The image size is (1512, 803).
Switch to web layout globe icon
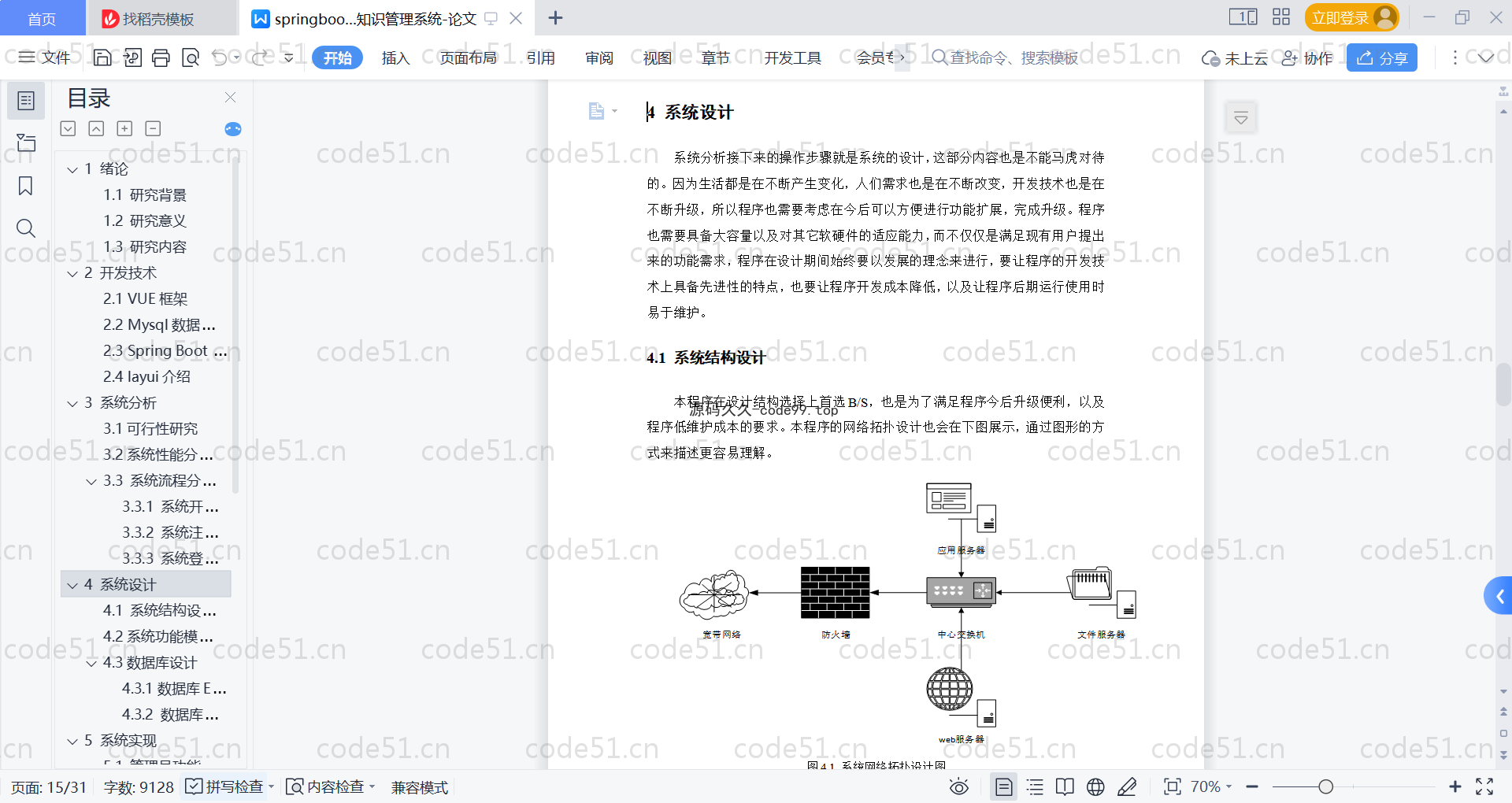pos(1095,786)
